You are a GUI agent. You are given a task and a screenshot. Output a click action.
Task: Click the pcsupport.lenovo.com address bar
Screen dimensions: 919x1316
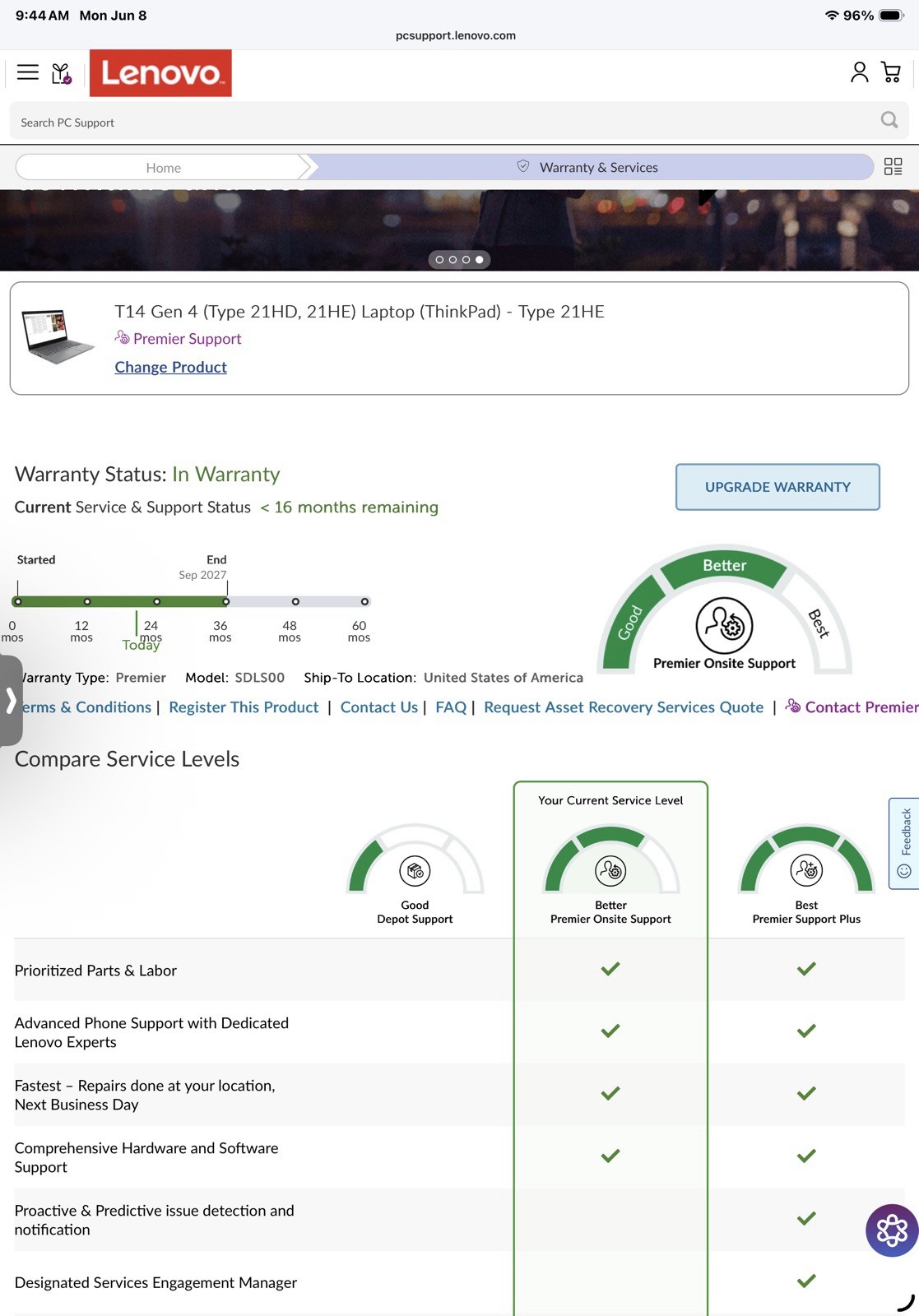456,35
